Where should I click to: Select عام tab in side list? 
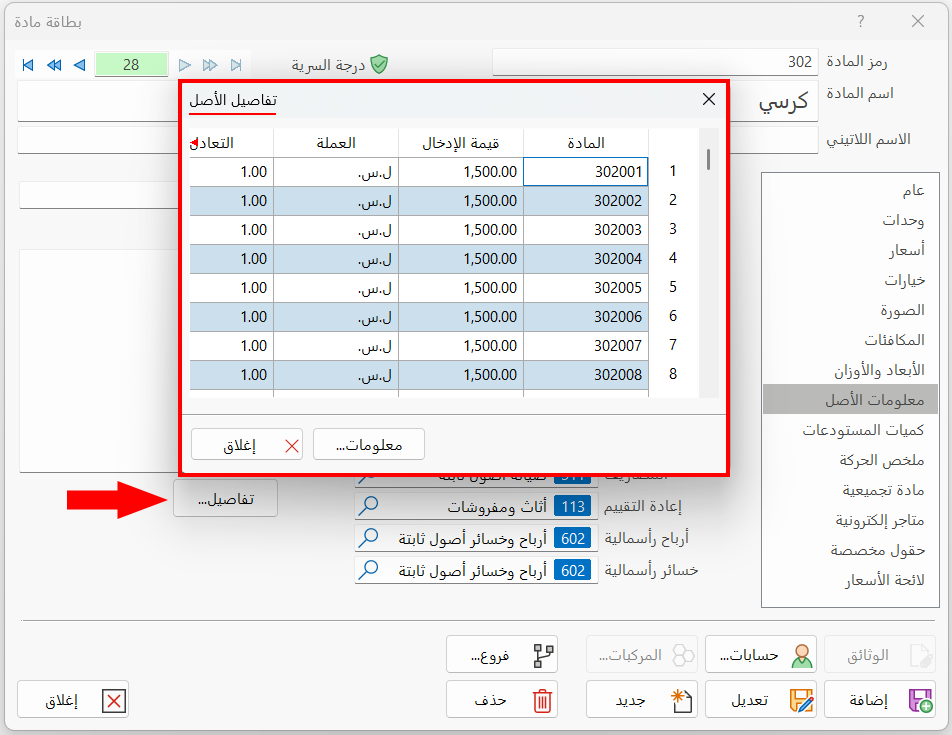click(x=850, y=190)
